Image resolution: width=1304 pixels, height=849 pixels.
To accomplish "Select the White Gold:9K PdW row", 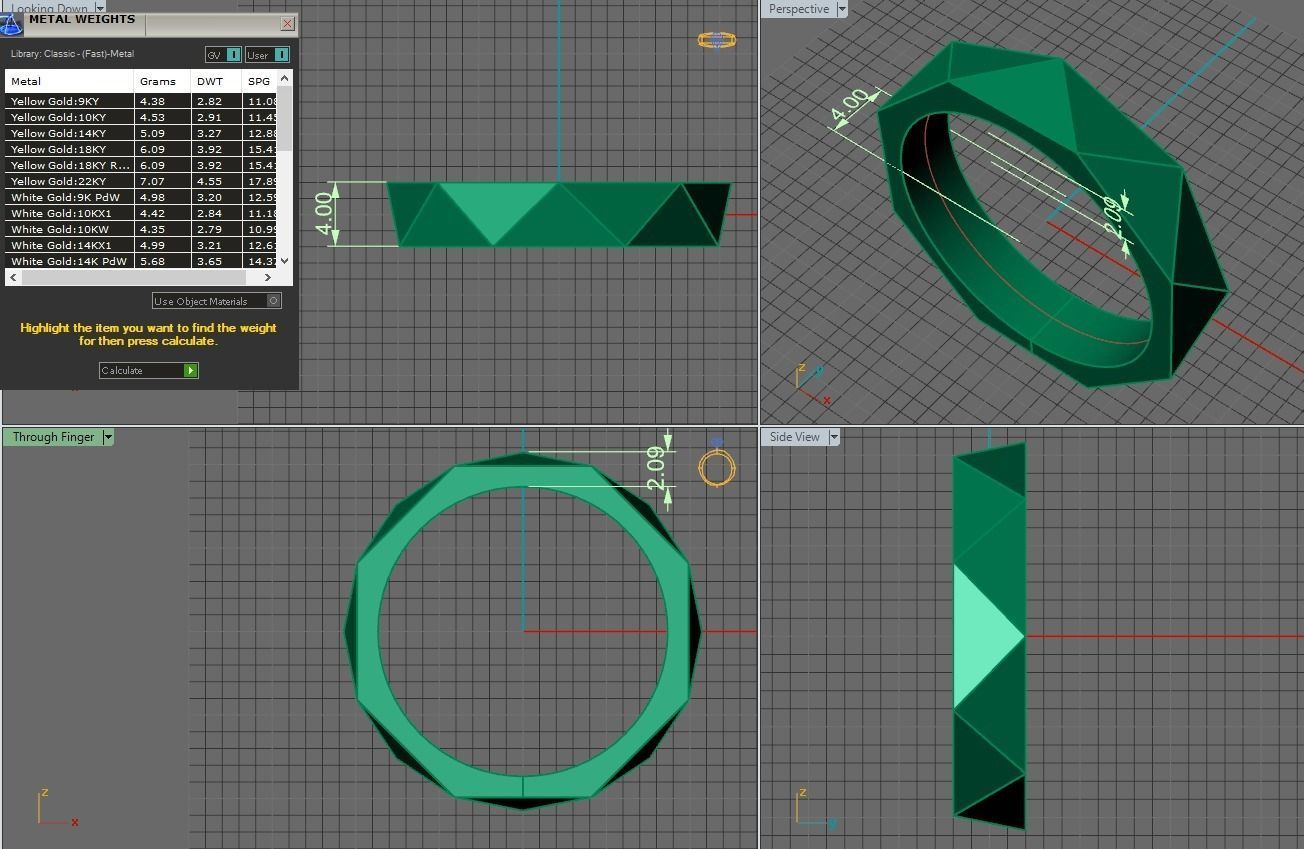I will coord(141,197).
